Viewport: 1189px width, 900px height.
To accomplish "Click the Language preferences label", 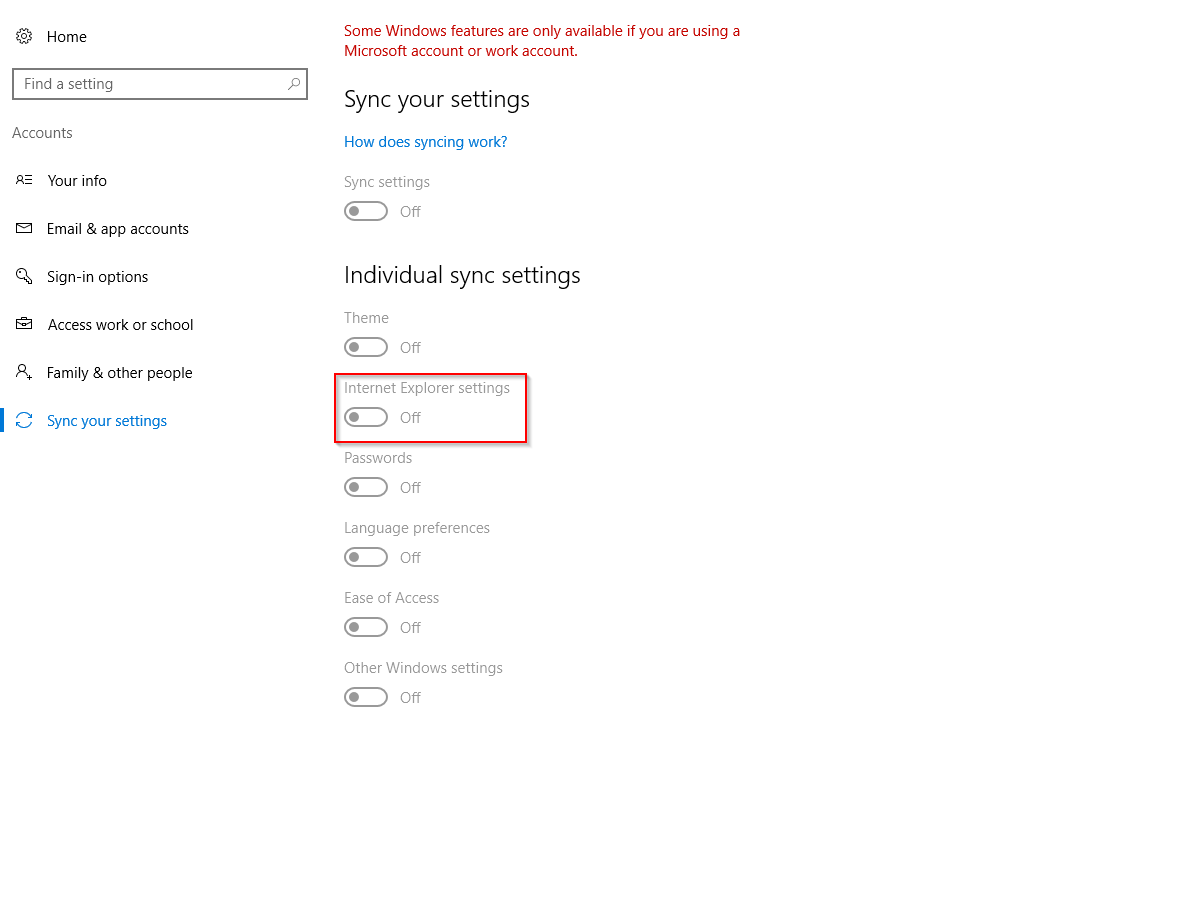I will coord(416,528).
